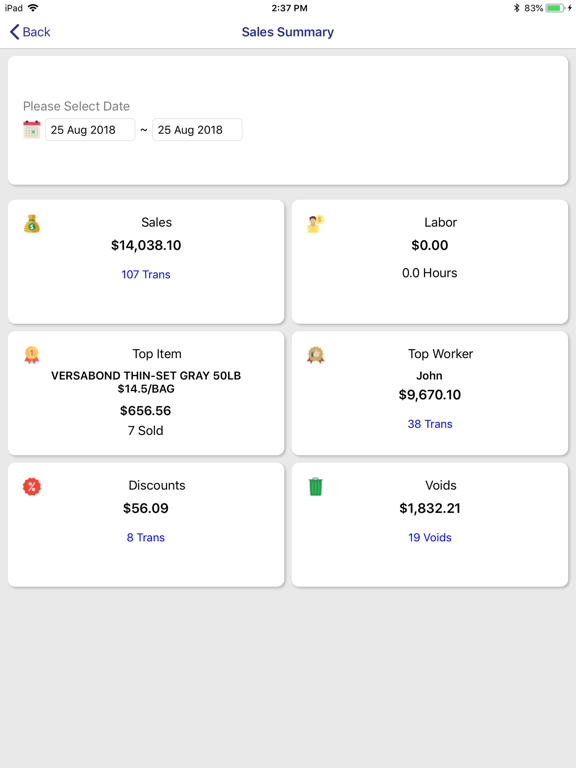This screenshot has width=576, height=768.
Task: Click the Labor card heading
Action: pyautogui.click(x=441, y=222)
